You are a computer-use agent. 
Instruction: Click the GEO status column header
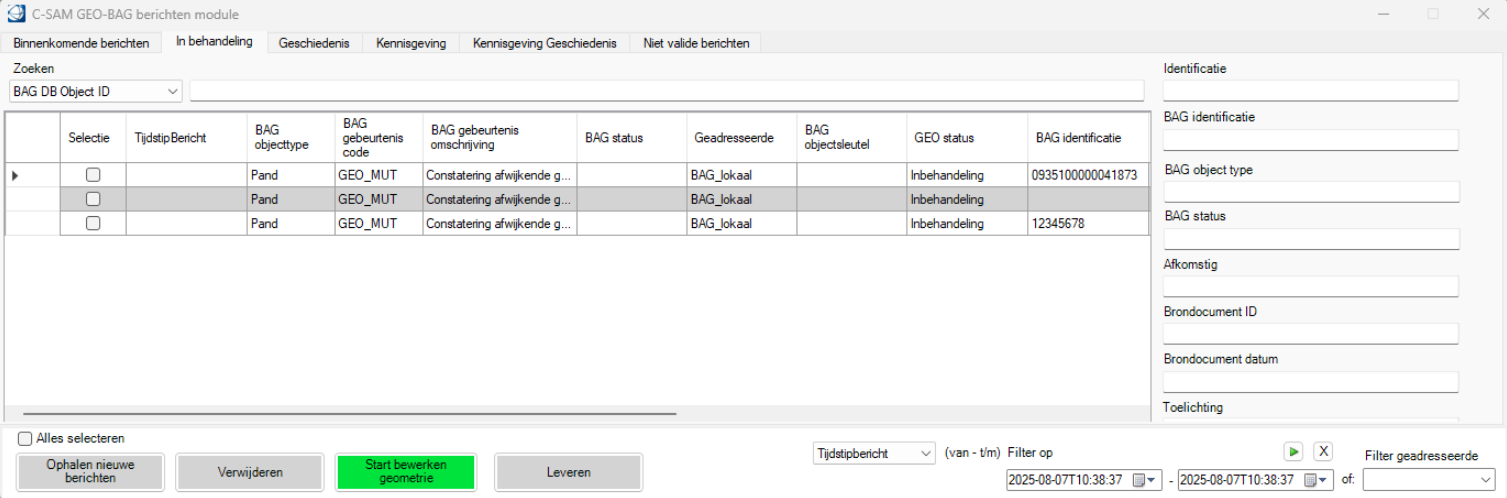click(x=967, y=138)
